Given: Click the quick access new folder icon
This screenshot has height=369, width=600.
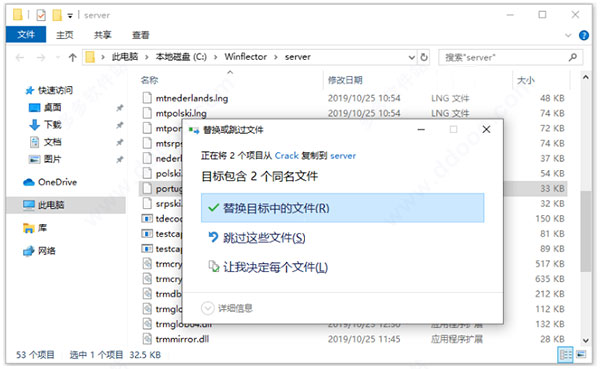Looking at the screenshot, I should pos(57,15).
